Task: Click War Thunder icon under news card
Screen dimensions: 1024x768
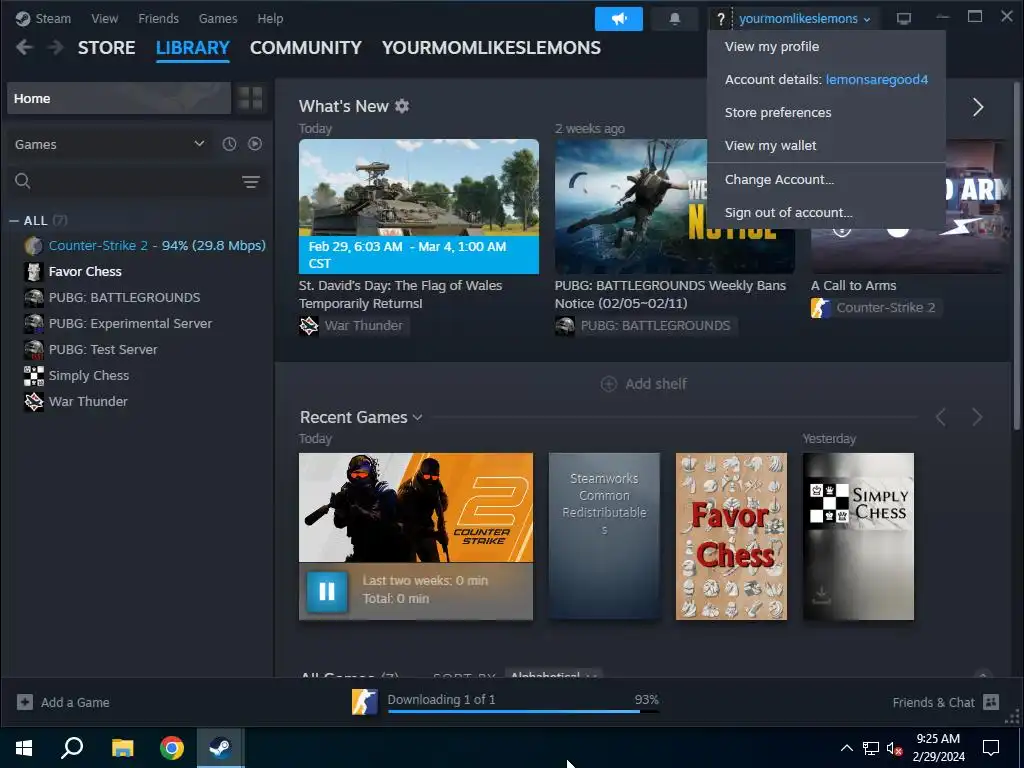Action: [309, 325]
